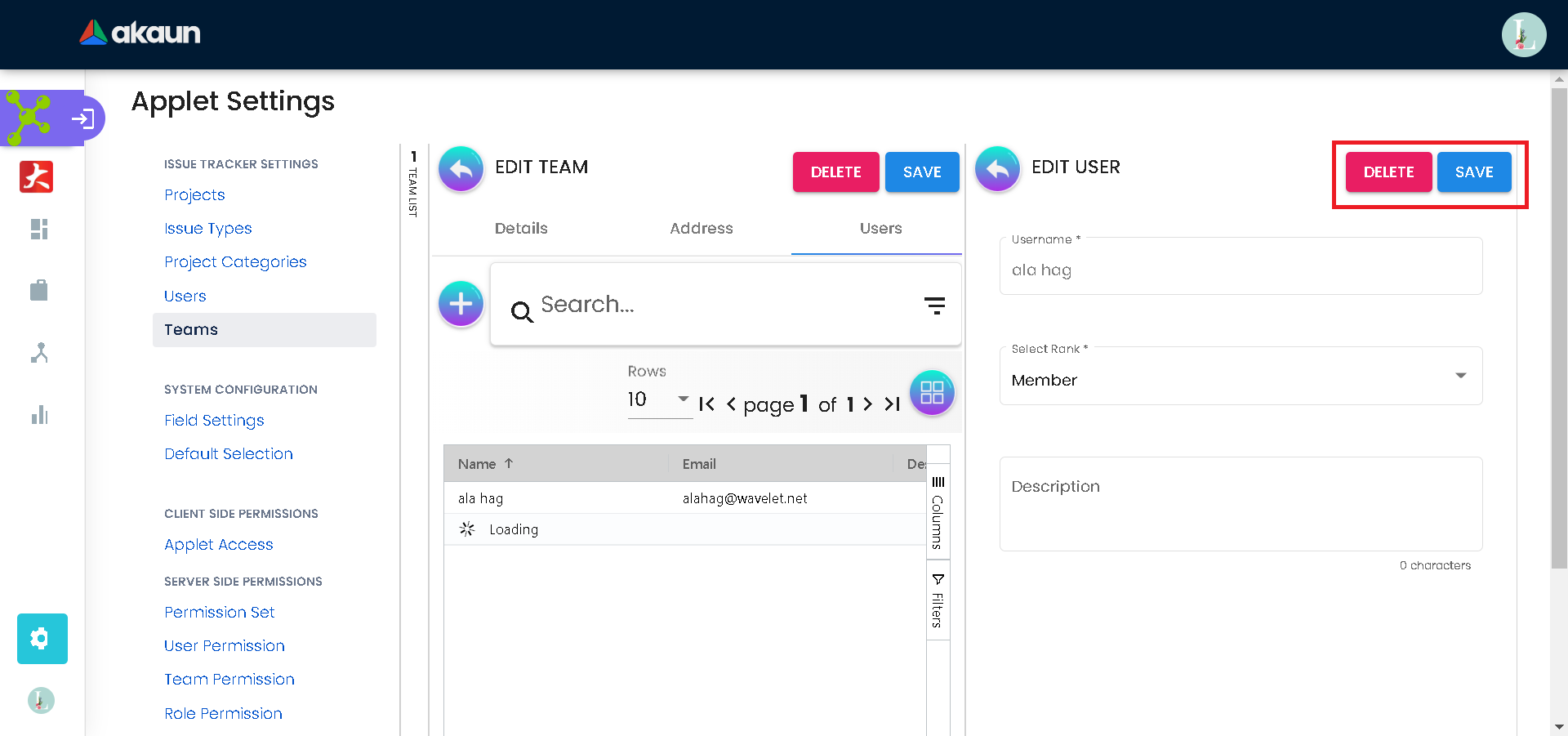Go back from Edit Team panel
Viewport: 1568px width, 736px height.
point(461,169)
